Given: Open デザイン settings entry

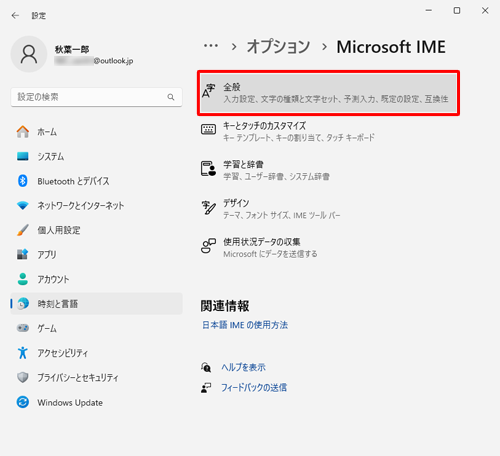Looking at the screenshot, I should [328, 209].
